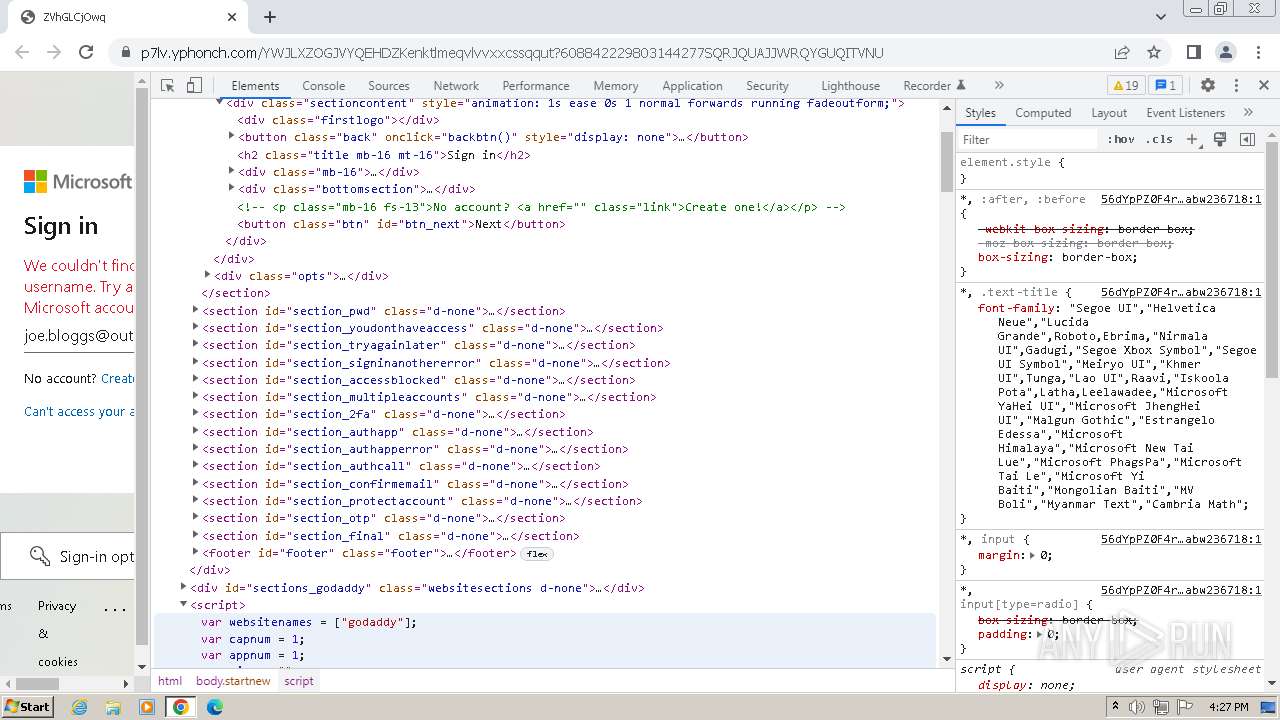This screenshot has width=1280, height=720.
Task: Share this page icon in address bar
Action: coord(1122,53)
